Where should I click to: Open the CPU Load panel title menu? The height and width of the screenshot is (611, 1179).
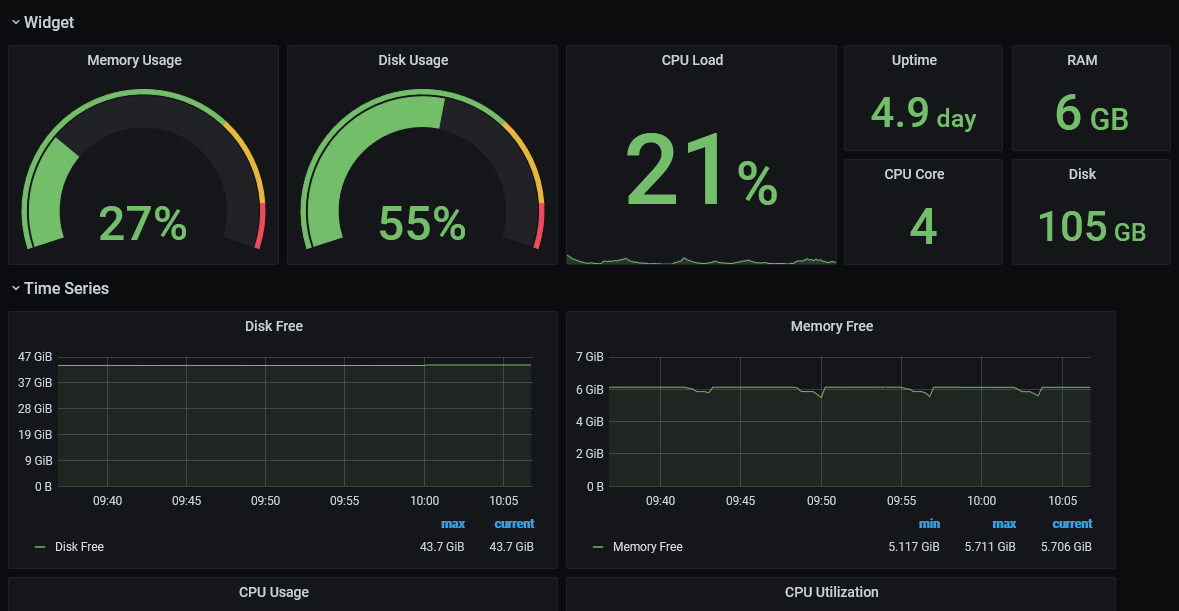point(693,60)
